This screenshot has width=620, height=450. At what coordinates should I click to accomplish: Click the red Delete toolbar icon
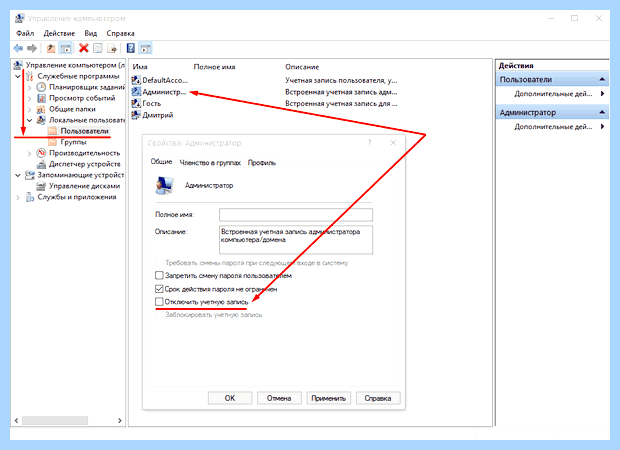coord(83,48)
